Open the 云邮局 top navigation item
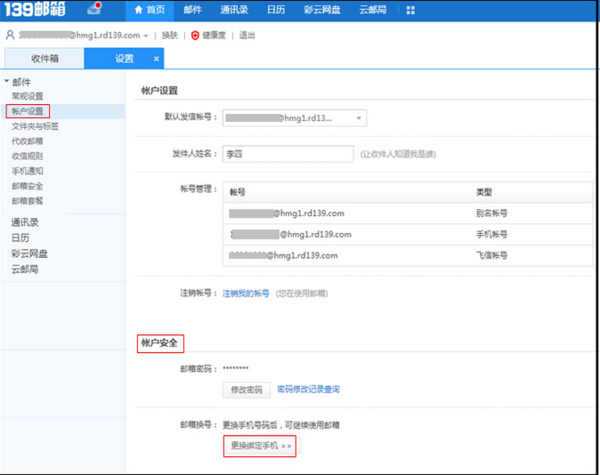The image size is (600, 475). [372, 10]
